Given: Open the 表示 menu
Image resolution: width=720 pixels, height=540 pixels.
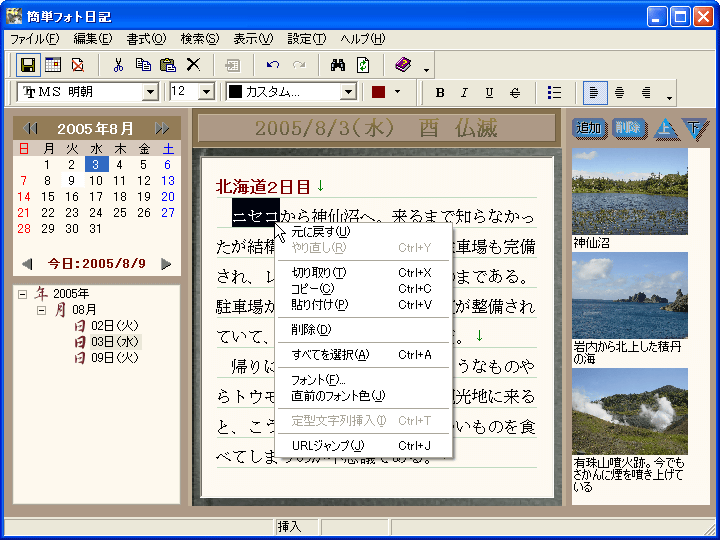Looking at the screenshot, I should (x=253, y=39).
